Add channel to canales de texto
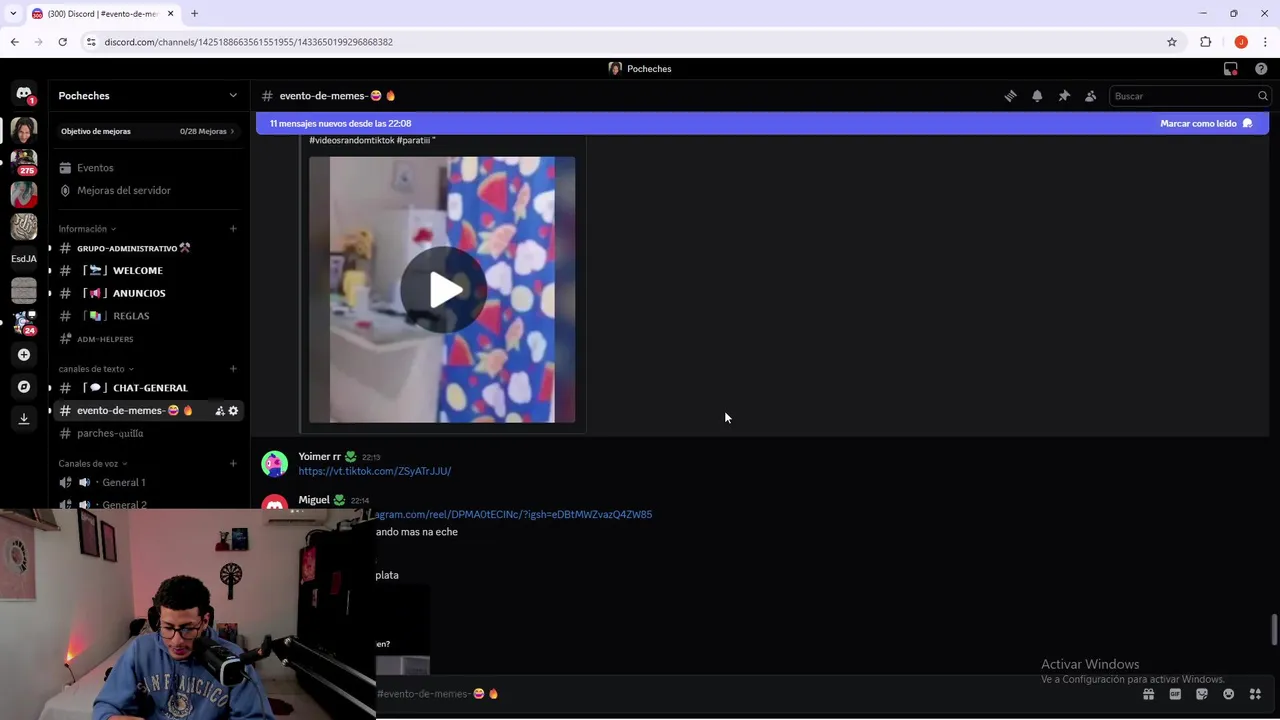 233,369
